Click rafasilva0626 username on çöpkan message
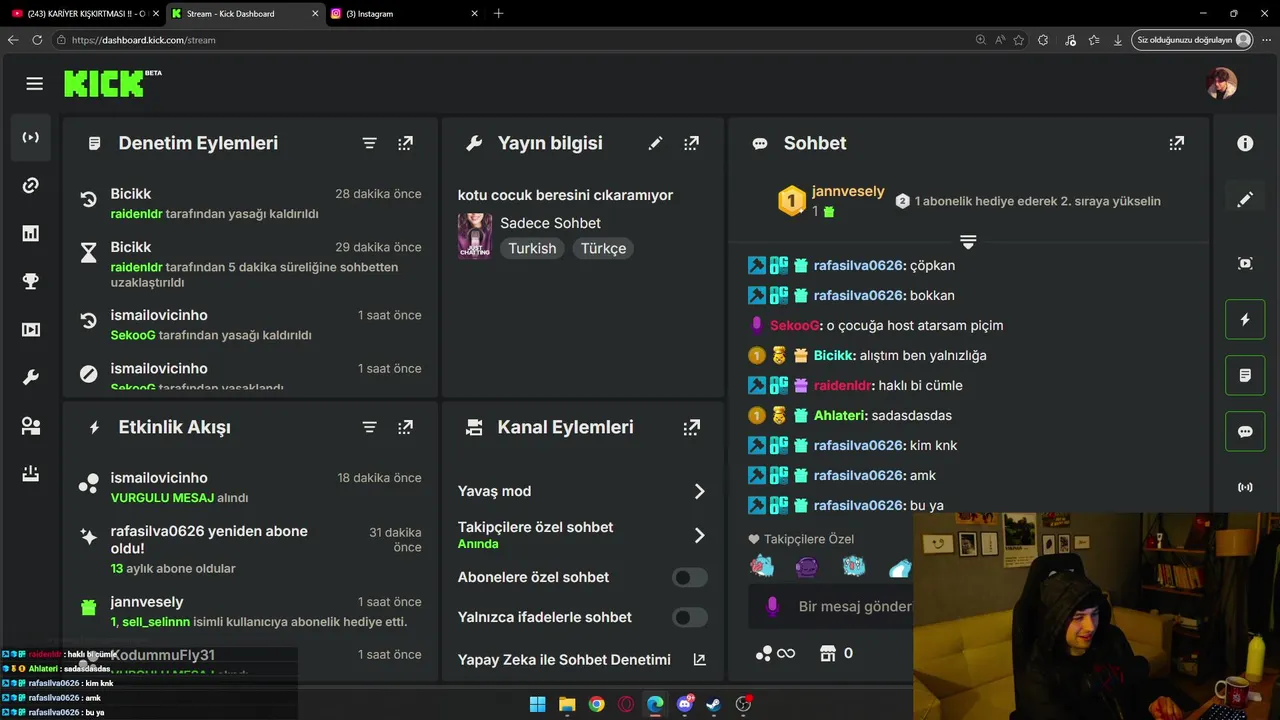This screenshot has width=1280, height=720. tap(858, 265)
